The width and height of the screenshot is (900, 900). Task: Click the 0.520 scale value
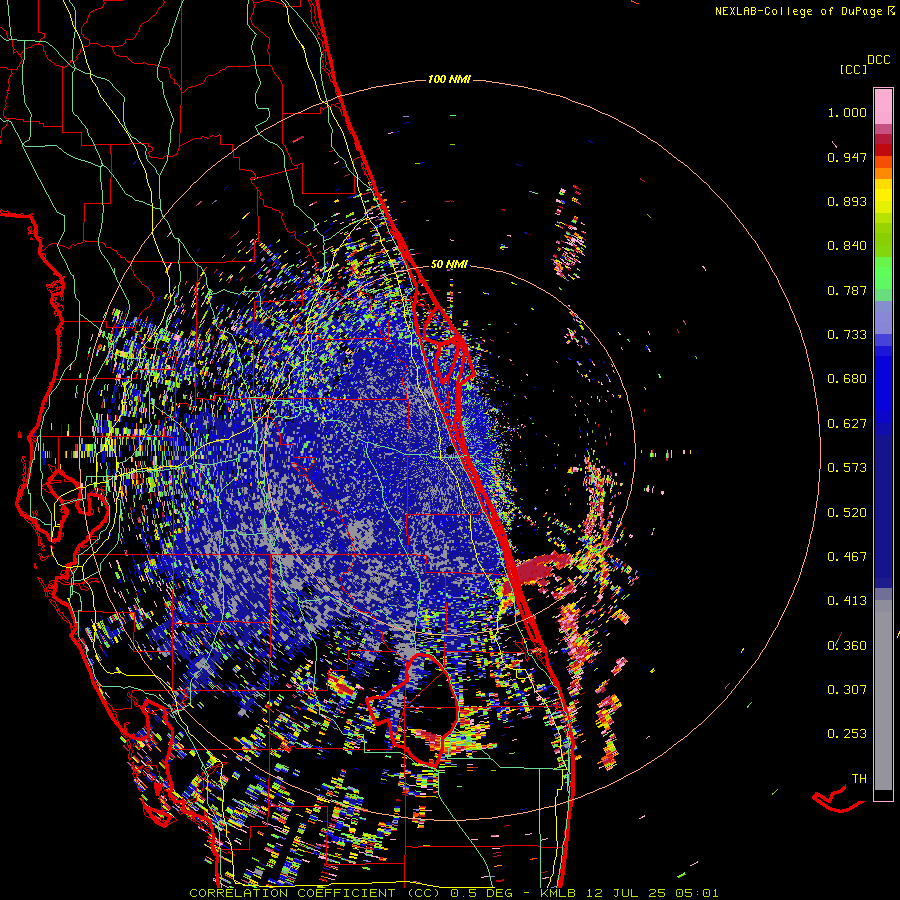[847, 513]
